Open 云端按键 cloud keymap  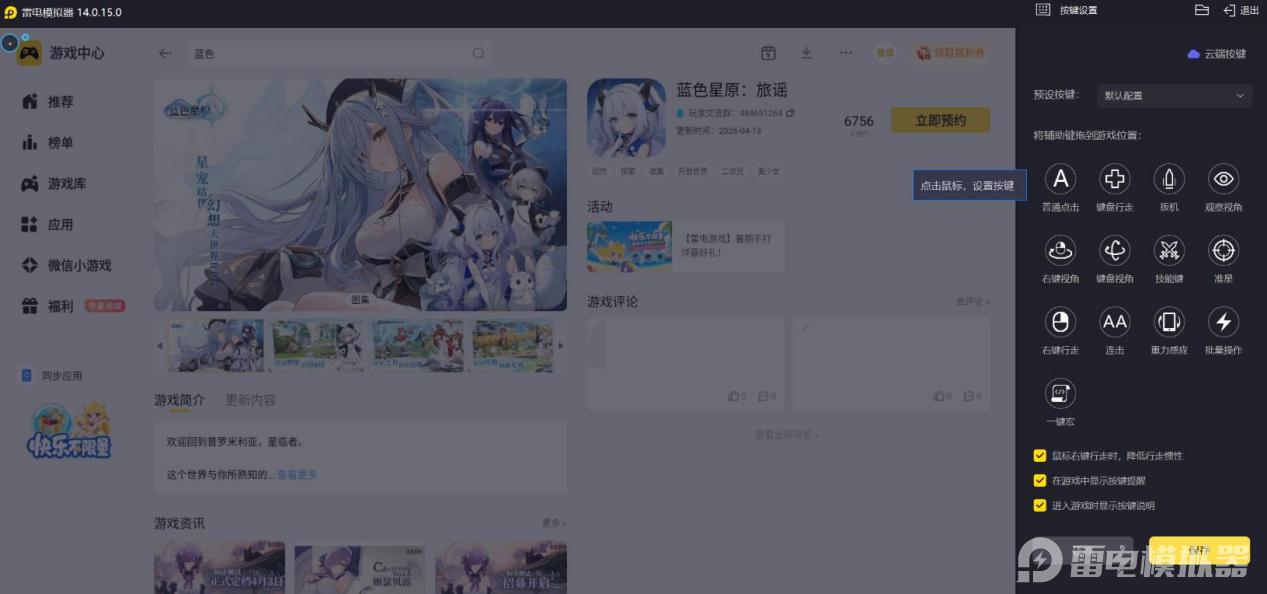tap(1217, 54)
